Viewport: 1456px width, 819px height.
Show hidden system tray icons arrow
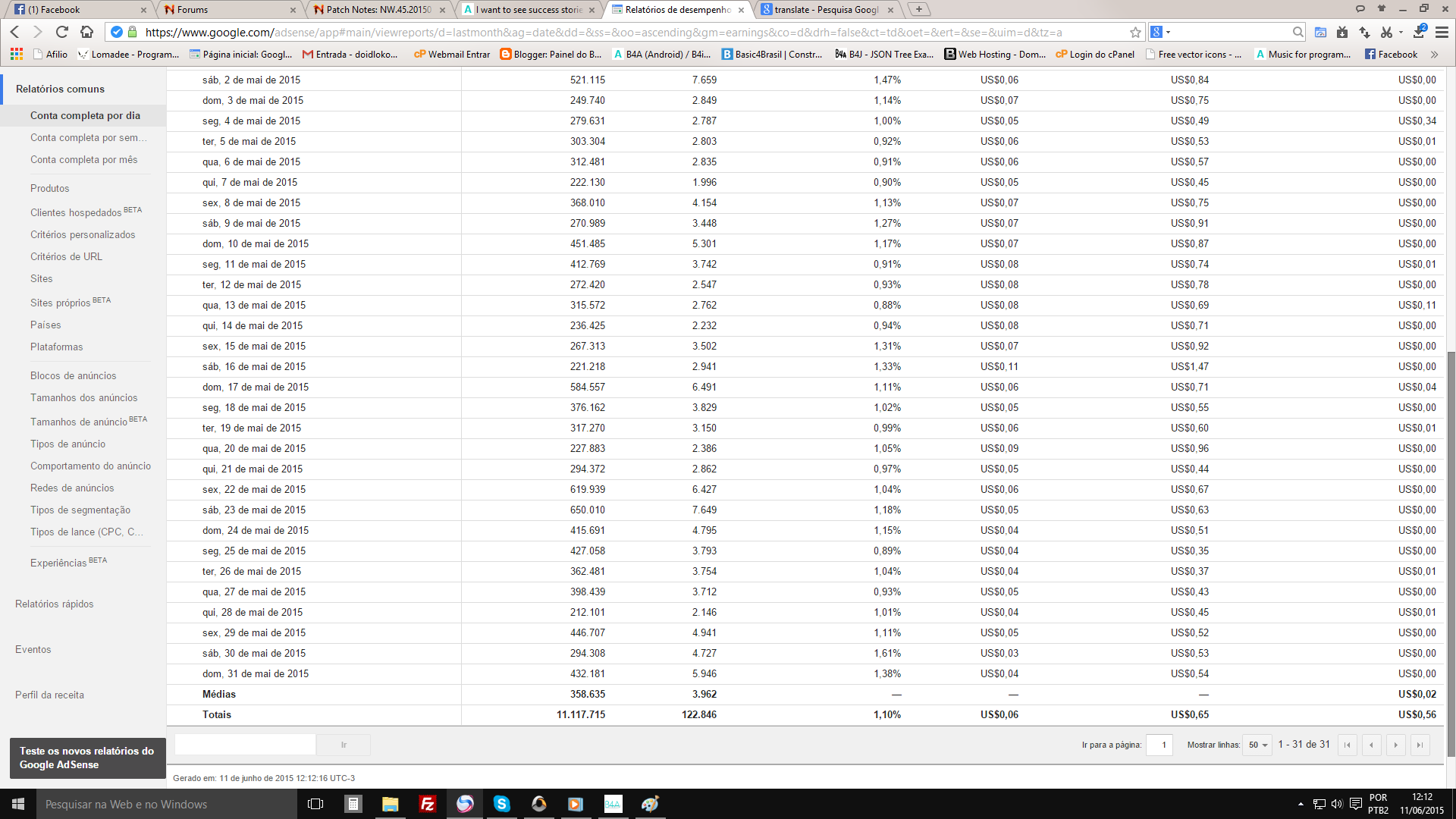(1301, 804)
